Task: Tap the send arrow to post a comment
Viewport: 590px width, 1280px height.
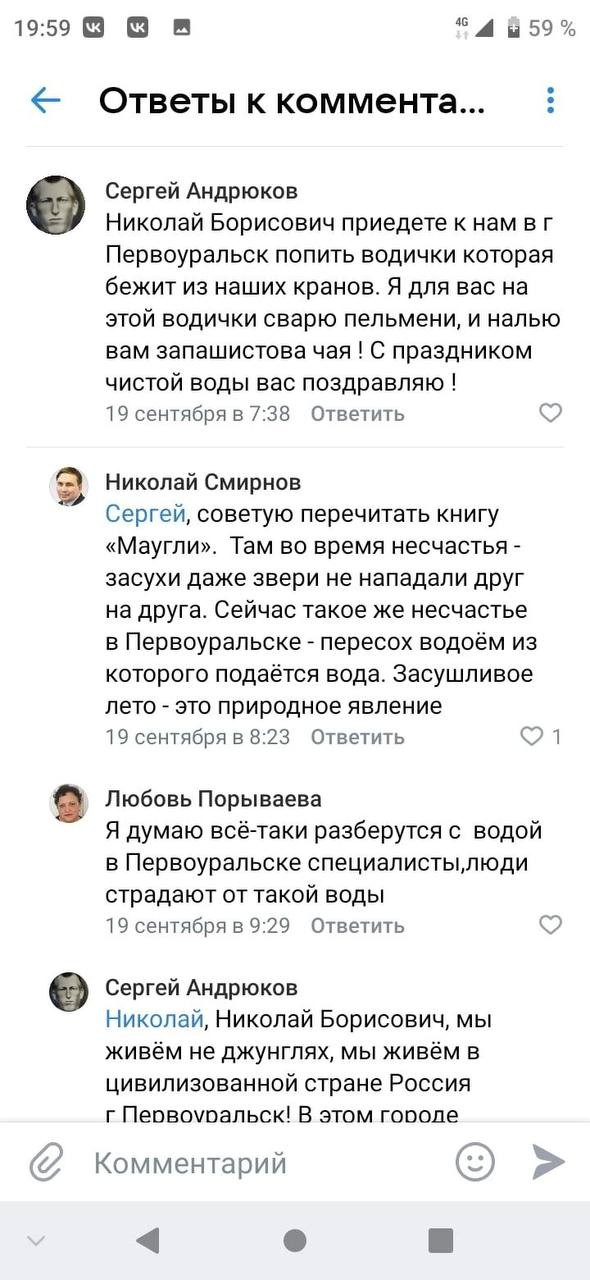Action: pos(546,1161)
